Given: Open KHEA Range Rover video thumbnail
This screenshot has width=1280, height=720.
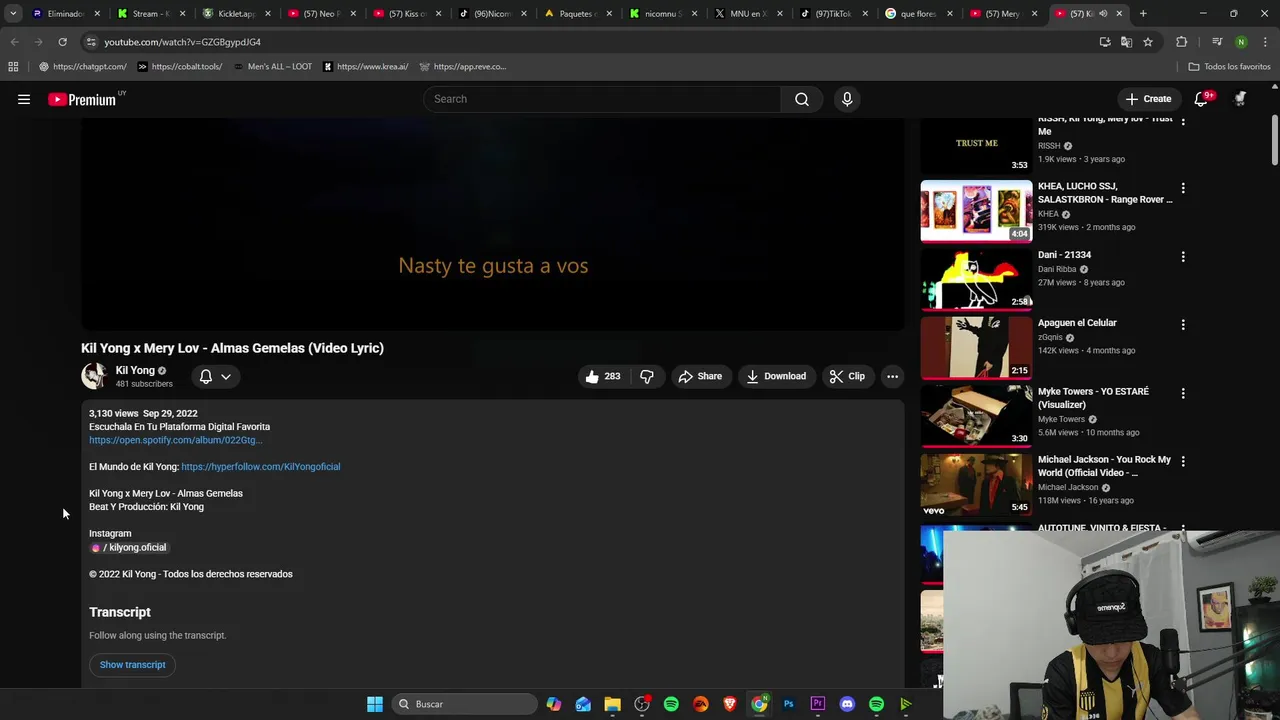Looking at the screenshot, I should (976, 211).
